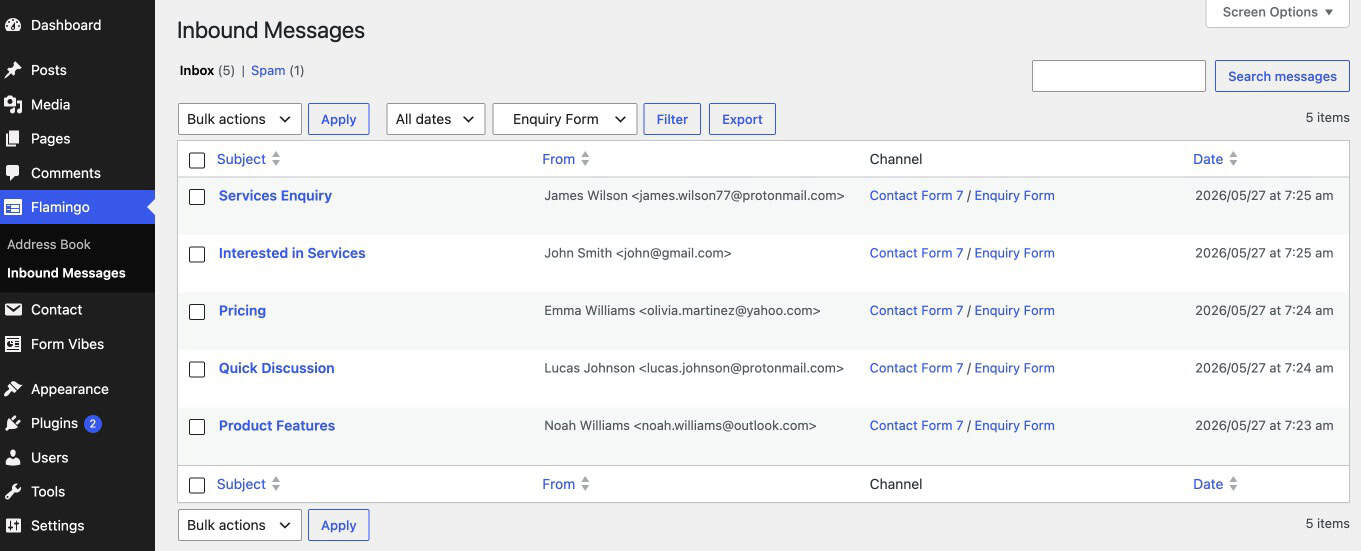Click date 2026/05/27 at 7:23 am
Screen dimensions: 1361x551
coord(1264,425)
